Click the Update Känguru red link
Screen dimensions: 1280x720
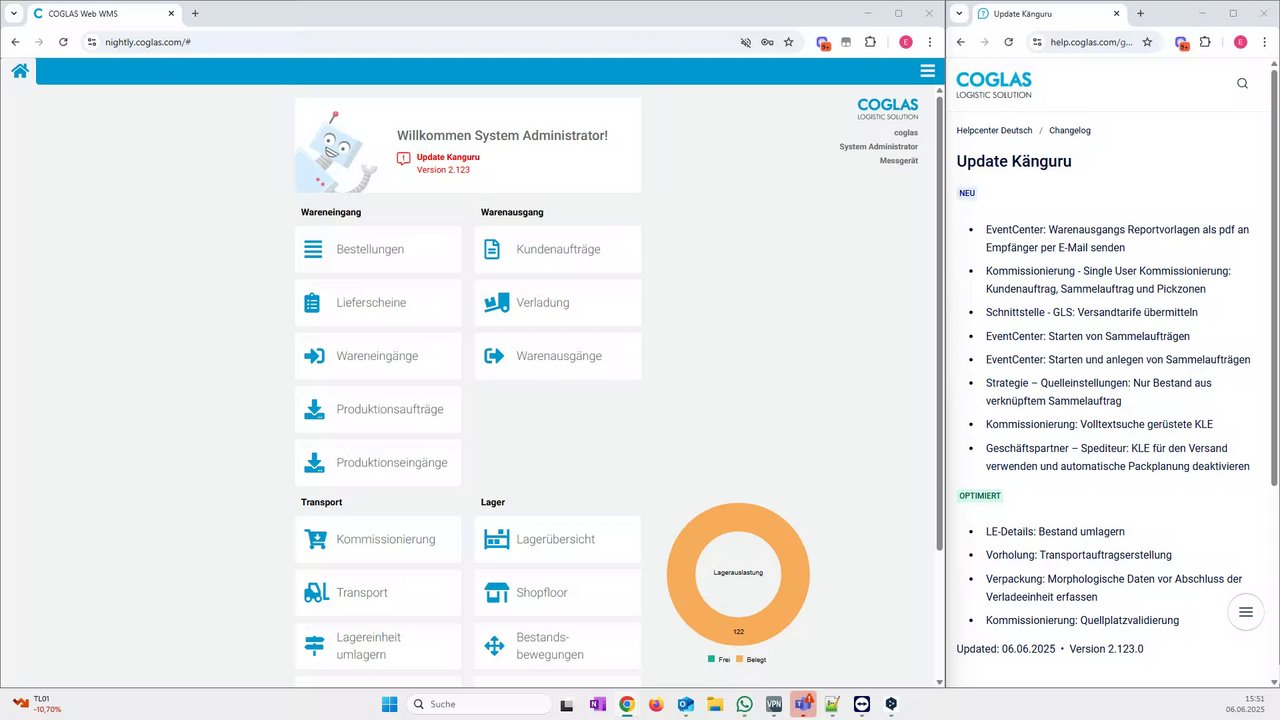click(448, 157)
